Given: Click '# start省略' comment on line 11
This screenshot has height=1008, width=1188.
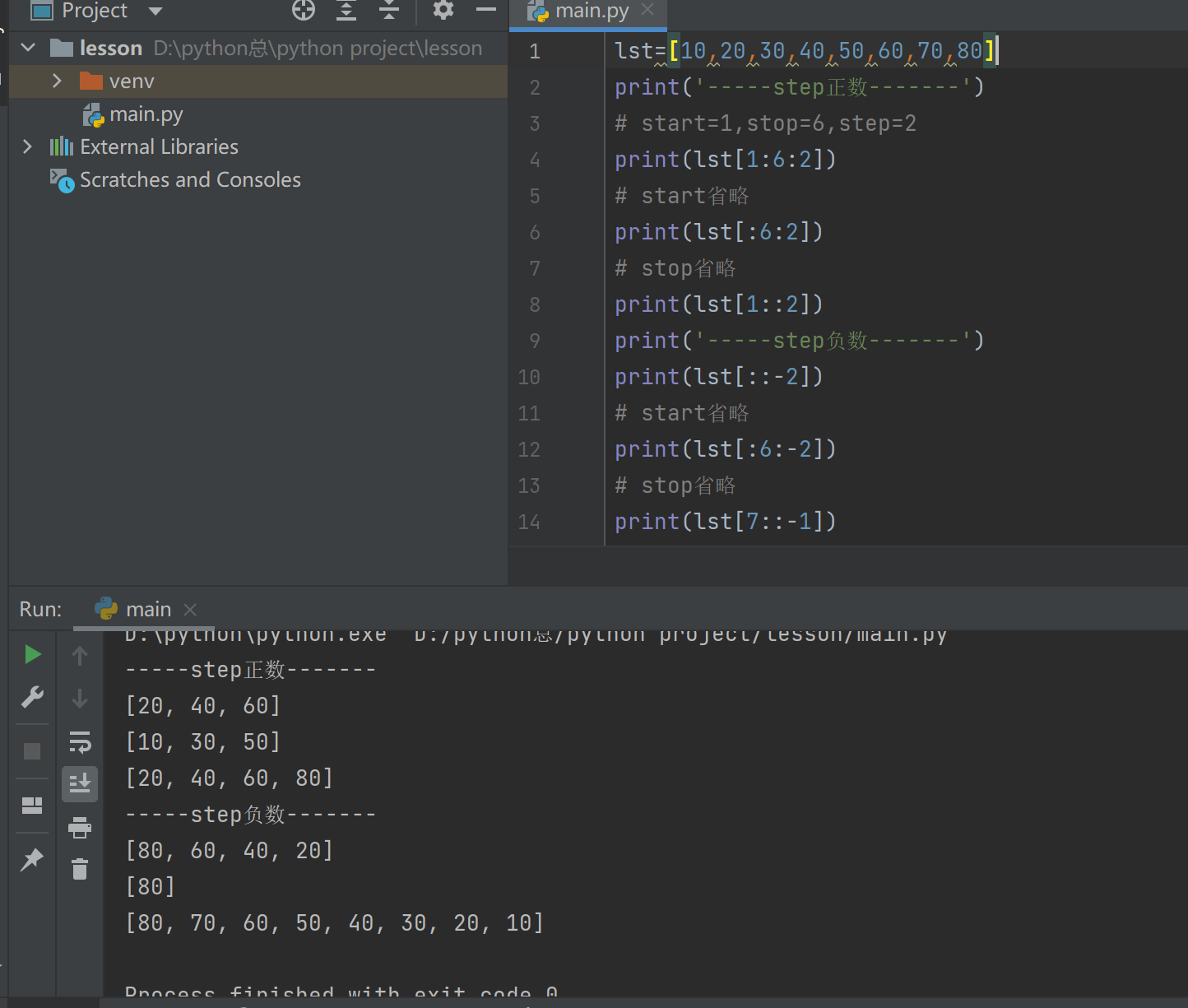Looking at the screenshot, I should coord(682,413).
